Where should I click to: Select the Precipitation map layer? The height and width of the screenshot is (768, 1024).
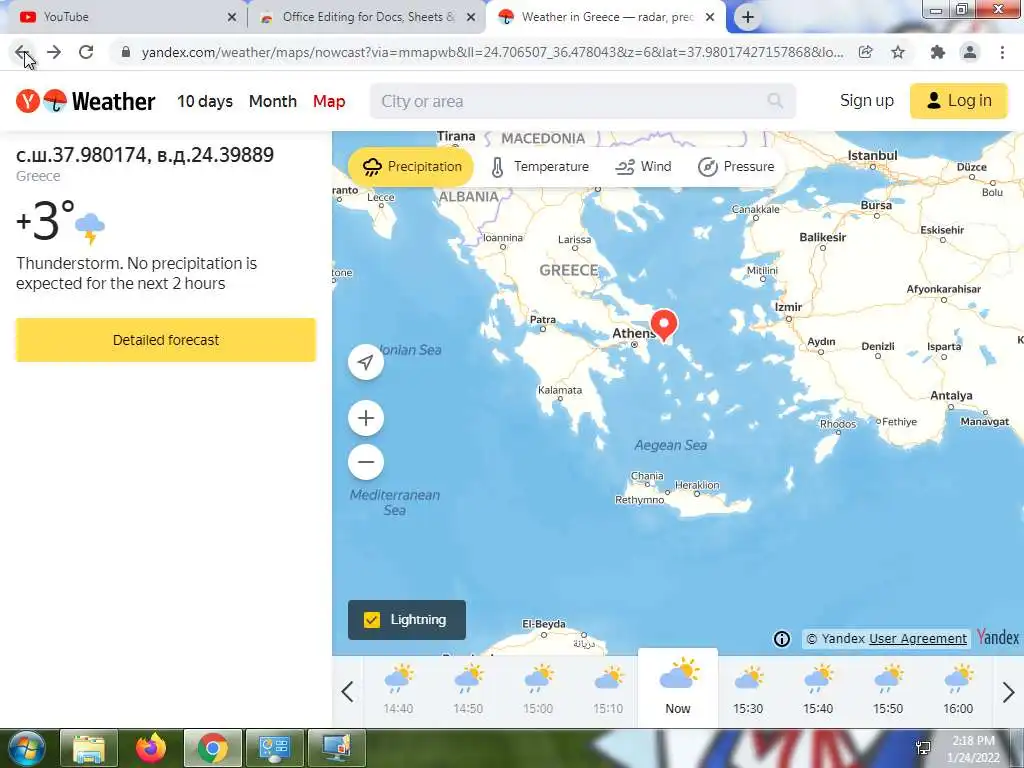click(x=411, y=167)
